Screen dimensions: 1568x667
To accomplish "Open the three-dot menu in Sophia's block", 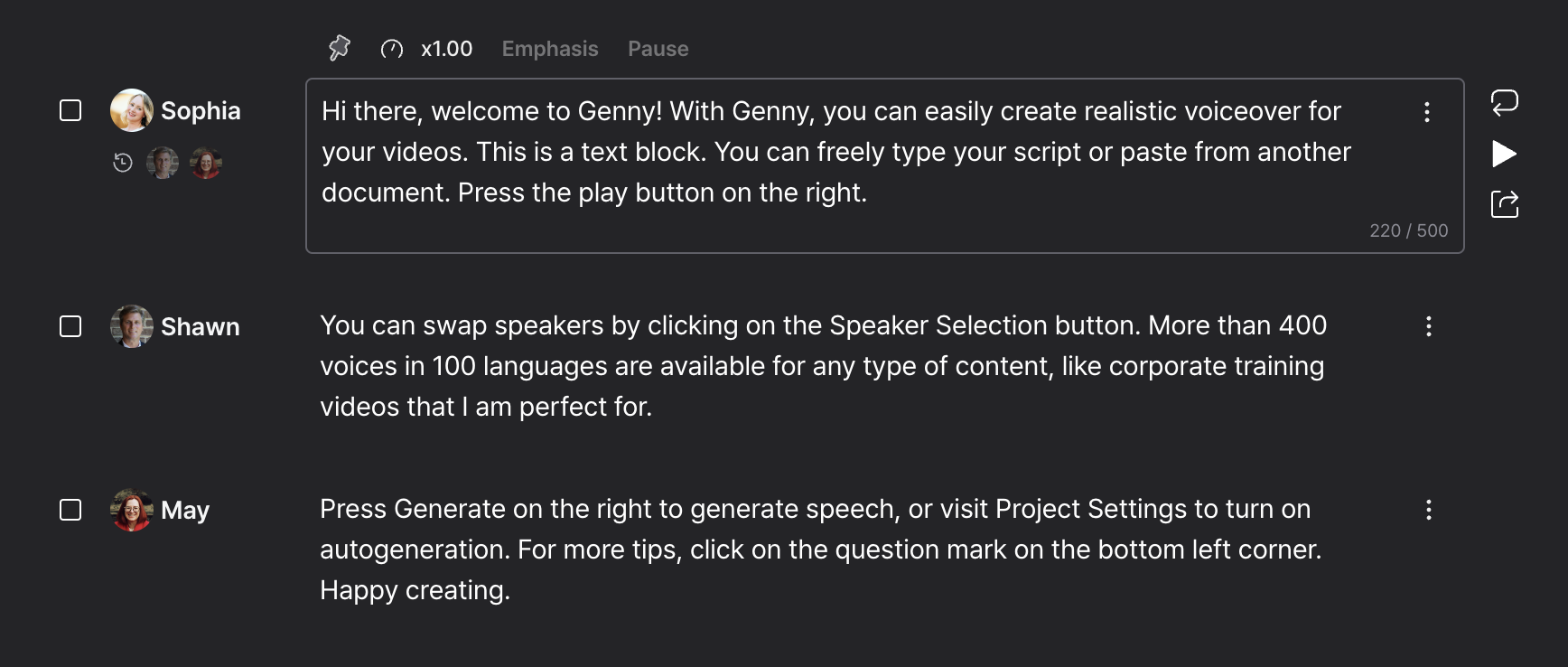I will (x=1427, y=112).
